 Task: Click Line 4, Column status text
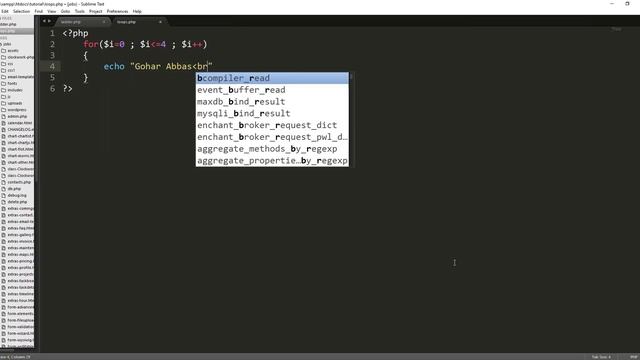(x=16, y=357)
